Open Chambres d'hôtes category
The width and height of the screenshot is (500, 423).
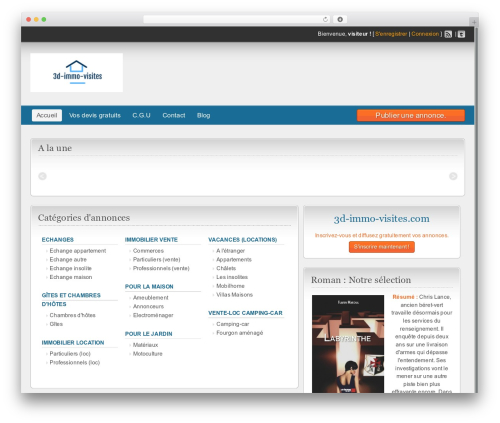(x=72, y=315)
